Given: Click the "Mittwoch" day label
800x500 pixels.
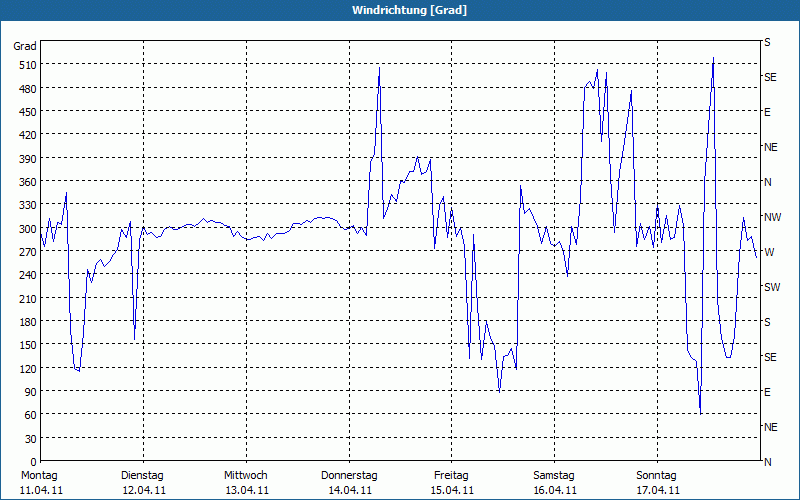Looking at the screenshot, I should click(x=246, y=476).
